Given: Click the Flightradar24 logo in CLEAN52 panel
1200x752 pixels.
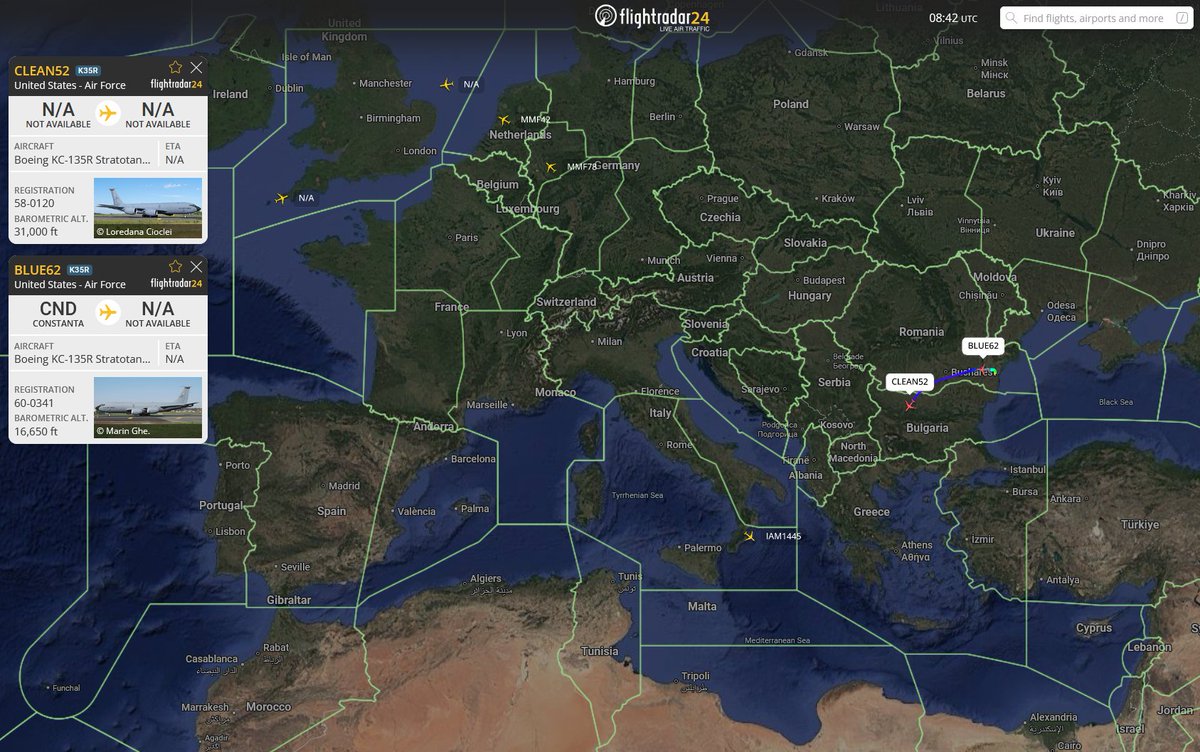Looking at the screenshot, I should click(176, 85).
